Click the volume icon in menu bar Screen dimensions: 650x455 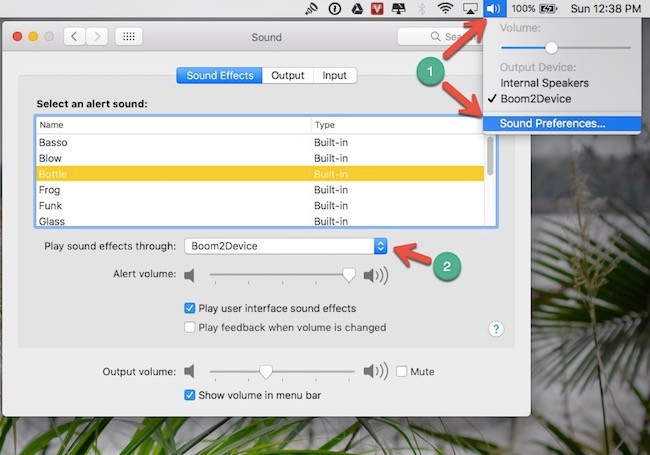coord(494,8)
